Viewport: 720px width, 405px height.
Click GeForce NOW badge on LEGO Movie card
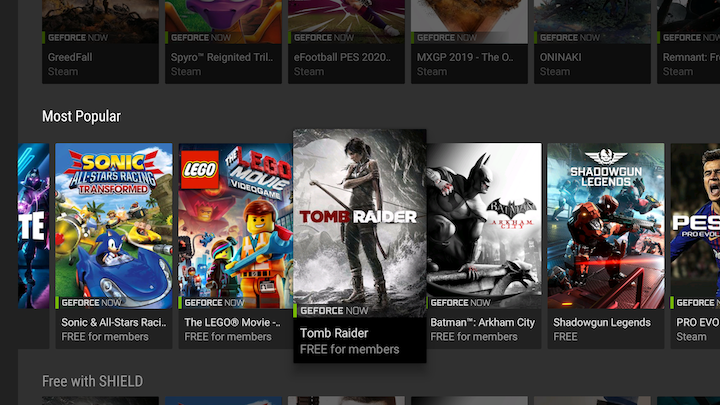pos(214,303)
